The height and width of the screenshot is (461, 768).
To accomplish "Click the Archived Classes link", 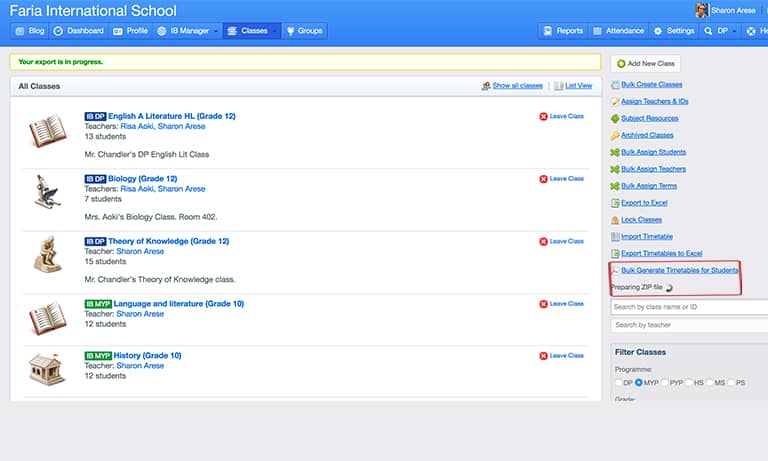I will click(647, 135).
